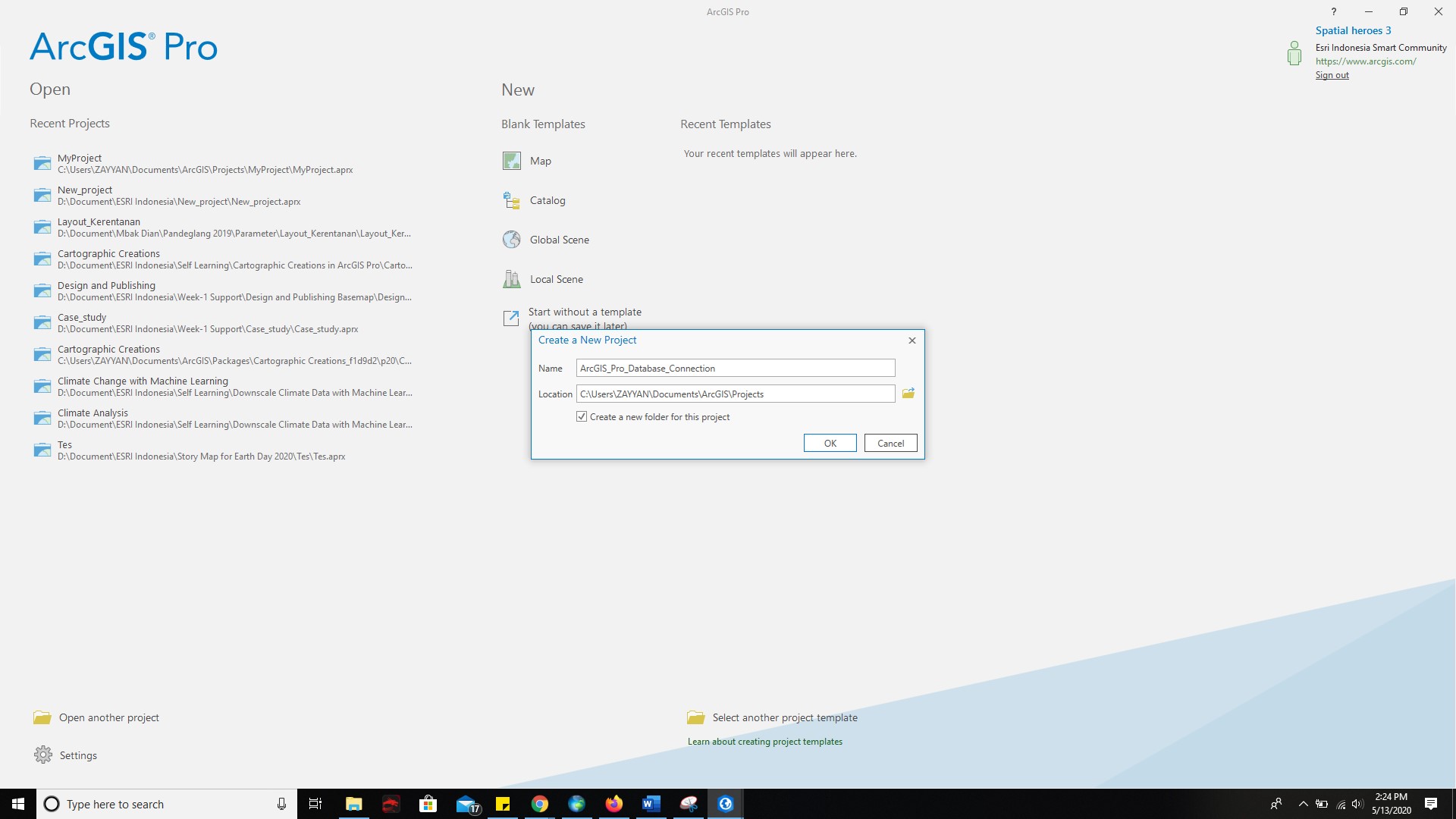Image resolution: width=1456 pixels, height=819 pixels.
Task: Open another project using folder icon
Action: [42, 717]
